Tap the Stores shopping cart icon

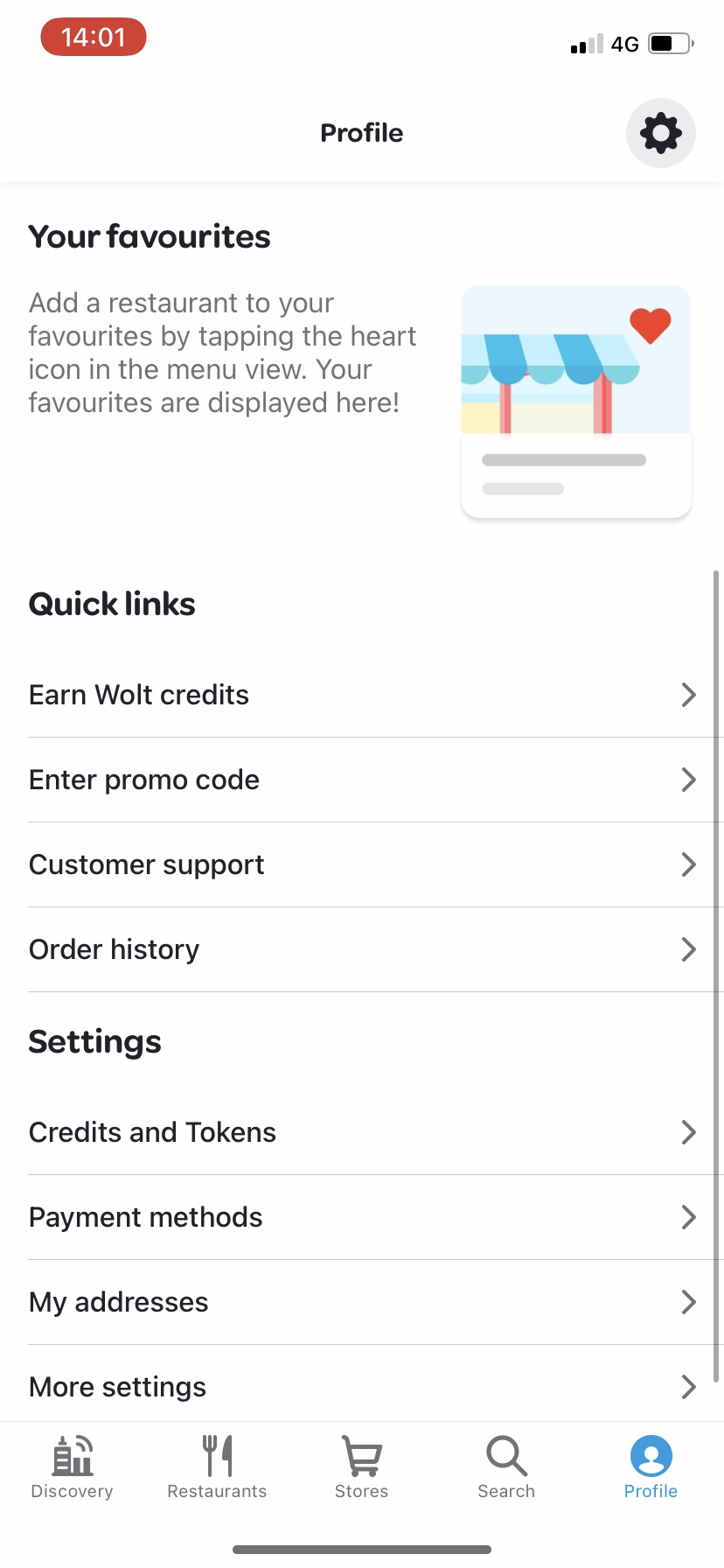coord(361,1456)
